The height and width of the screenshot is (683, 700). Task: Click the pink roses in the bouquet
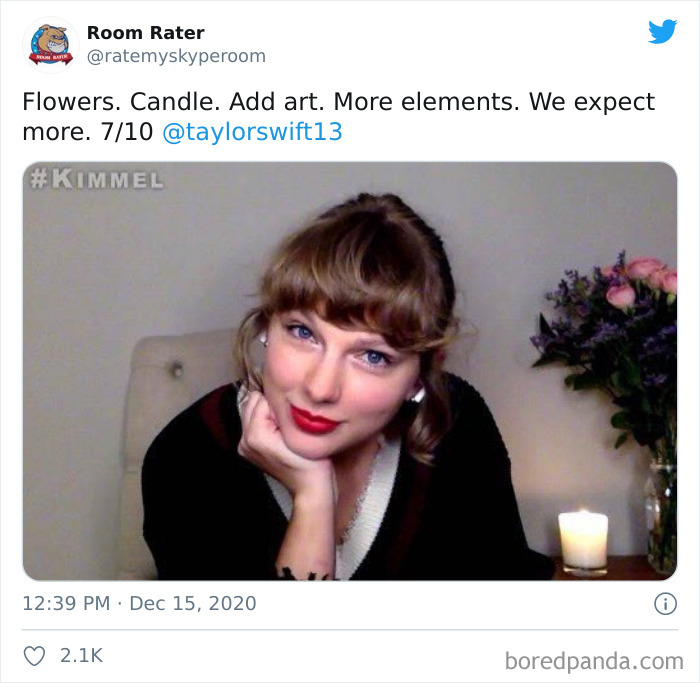640,280
